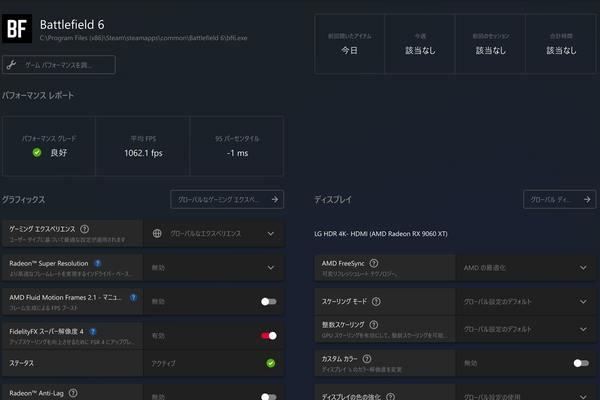Expand the スケーリング モード dropdown
600x400 pixels.
tap(526, 302)
